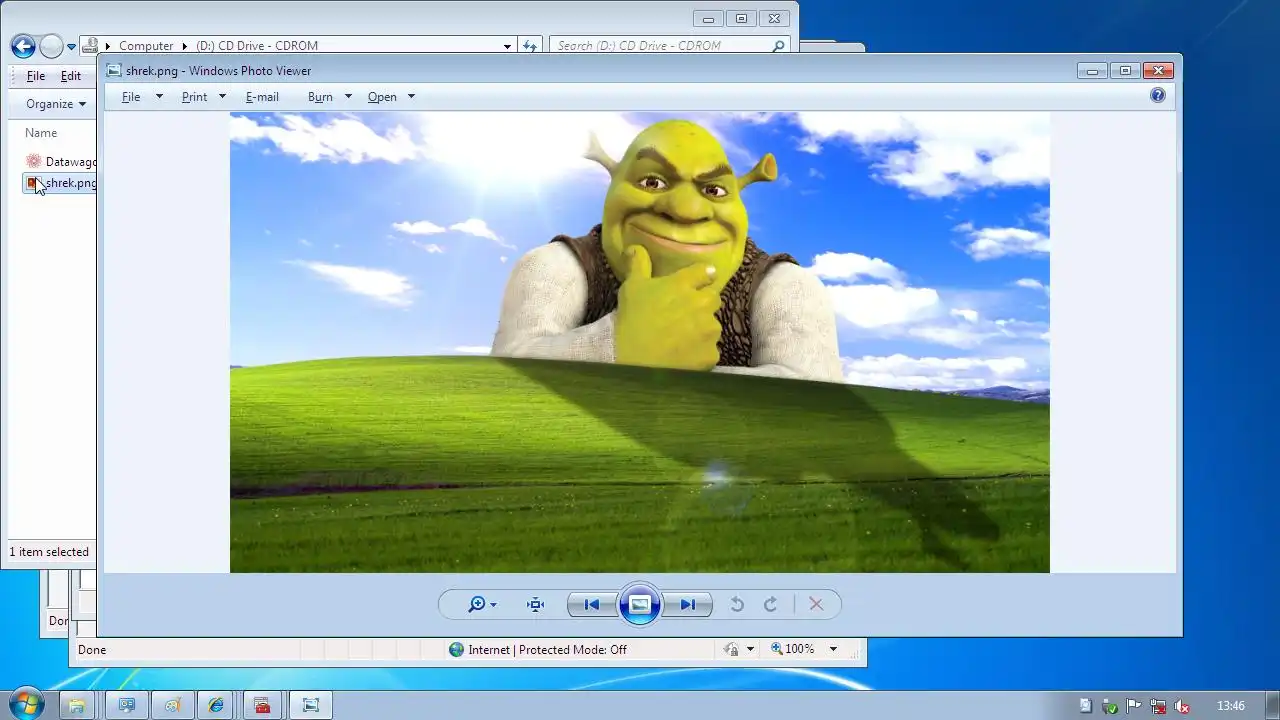Viewport: 1280px width, 720px height.
Task: Open the Explorer File menu
Action: pos(36,76)
